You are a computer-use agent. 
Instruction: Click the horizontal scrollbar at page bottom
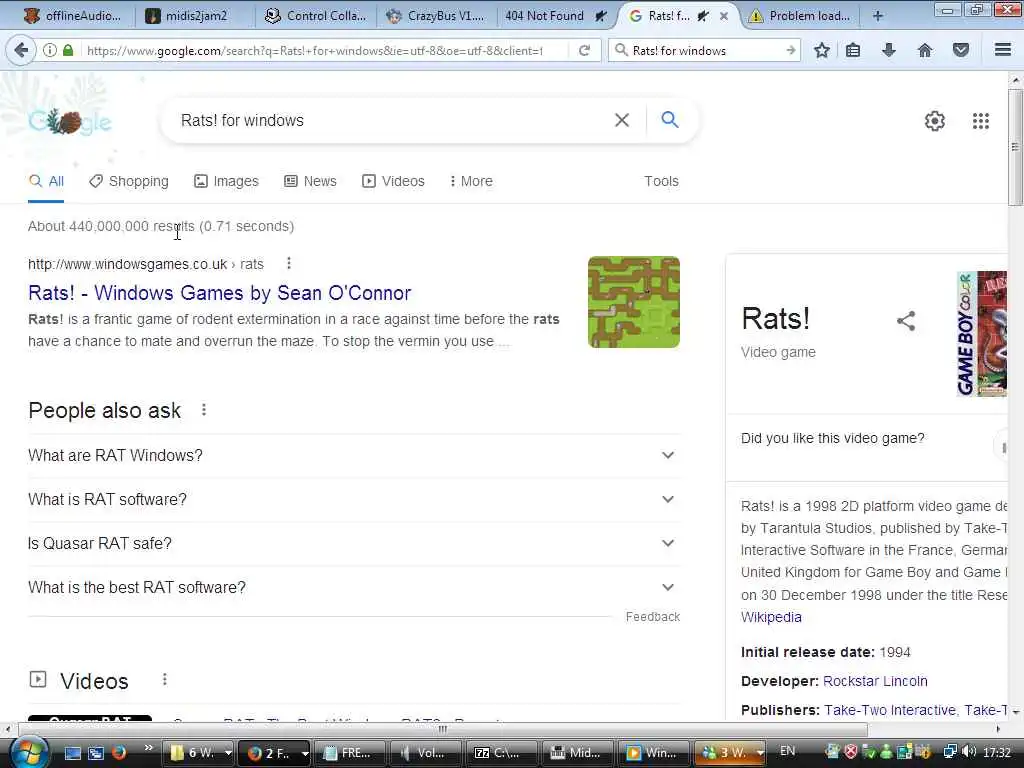(x=442, y=729)
